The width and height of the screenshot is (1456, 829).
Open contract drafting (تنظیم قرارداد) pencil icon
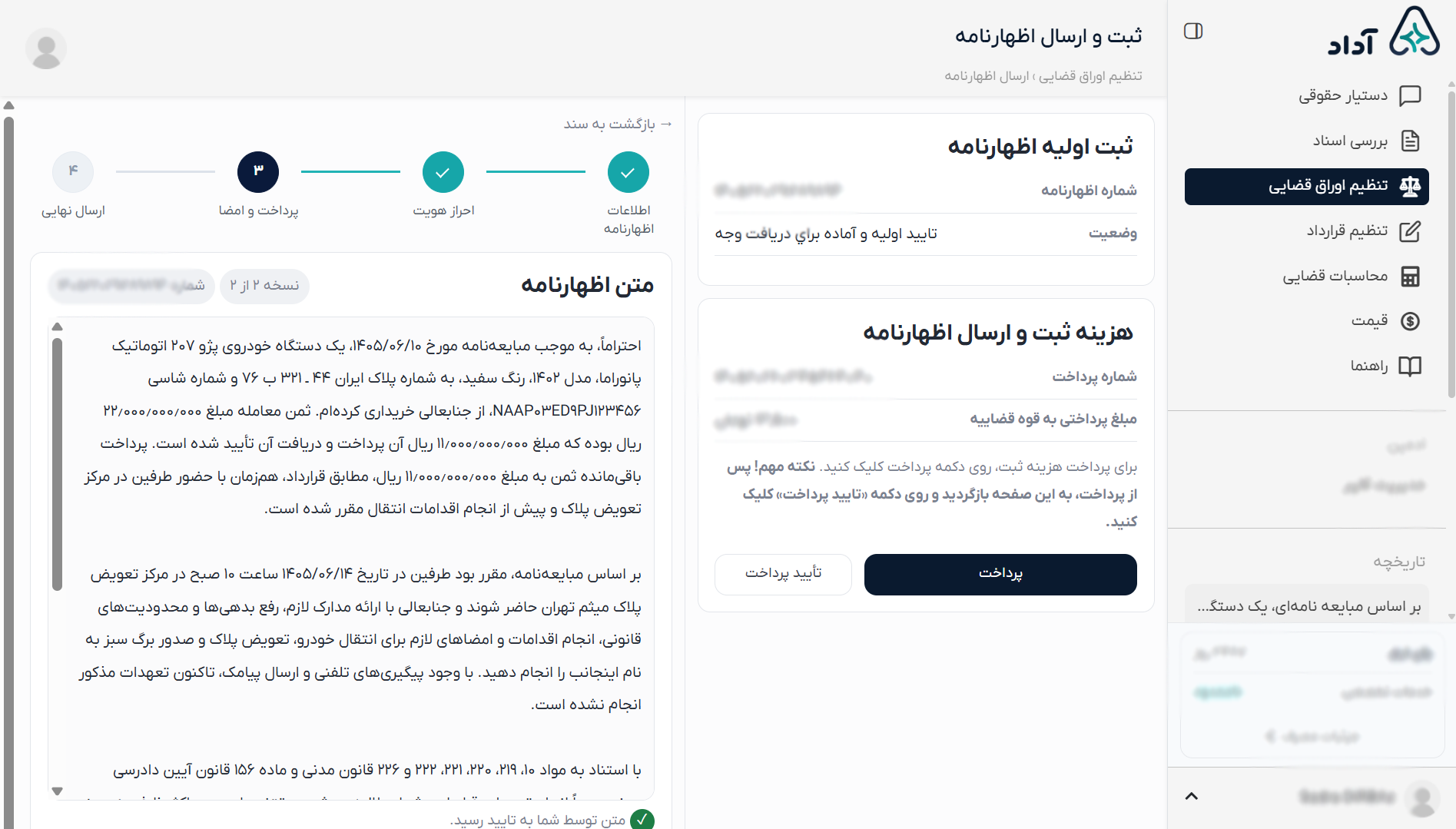[x=1410, y=231]
